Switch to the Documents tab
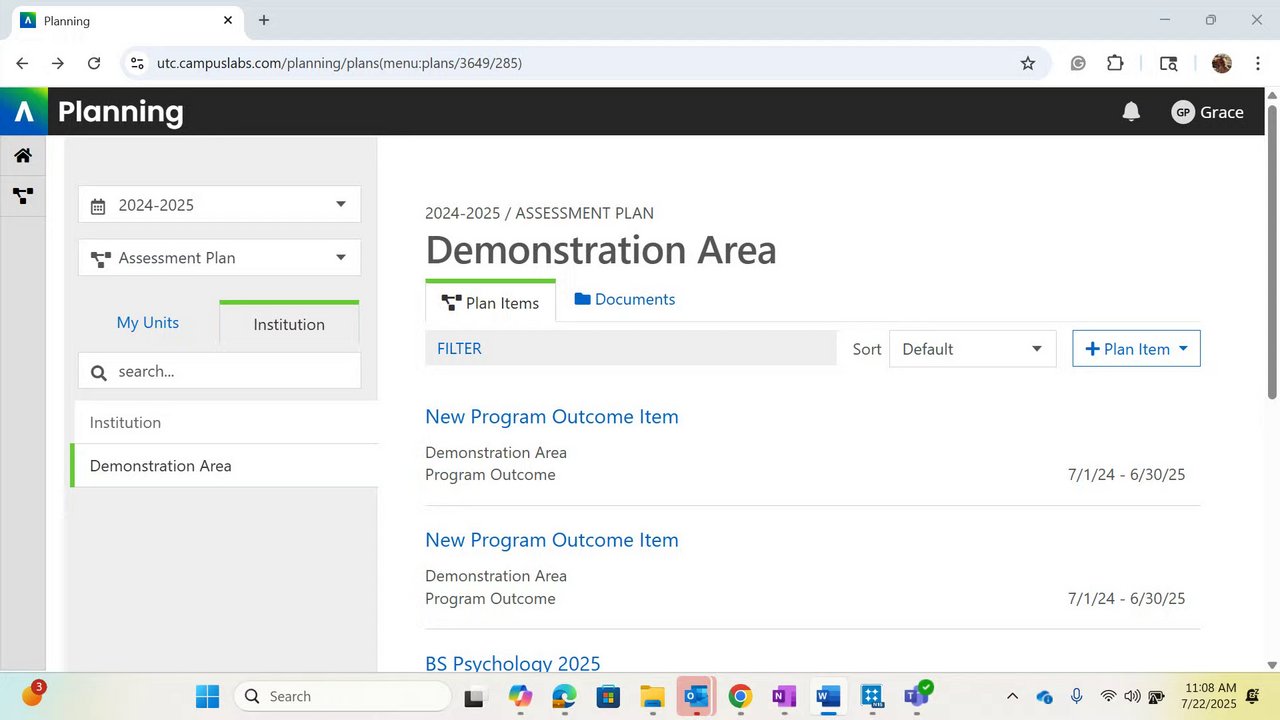The image size is (1280, 720). pos(625,300)
